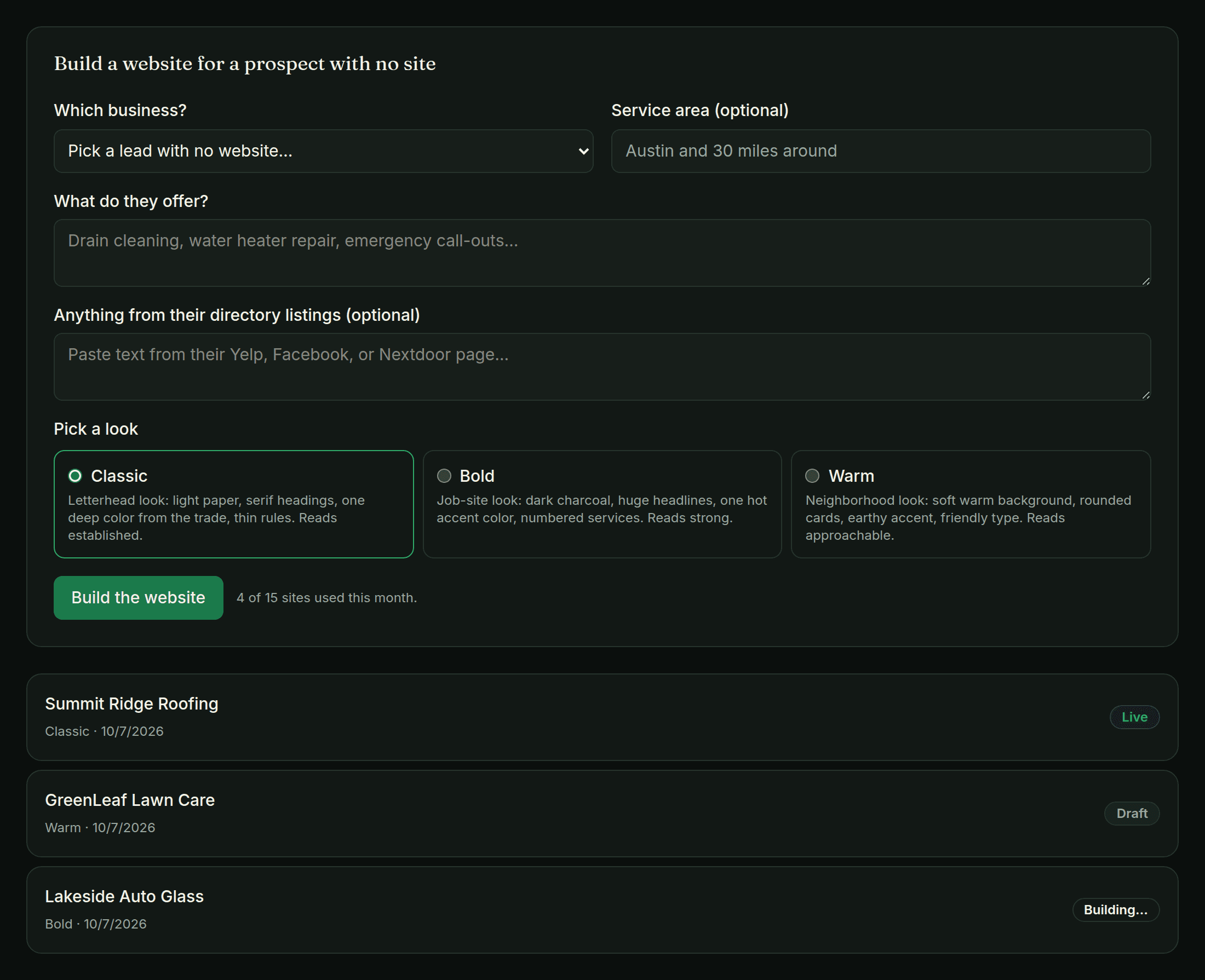The image size is (1205, 980).
Task: Click the 'Job-site look' description in the Bold card
Action: (x=601, y=509)
